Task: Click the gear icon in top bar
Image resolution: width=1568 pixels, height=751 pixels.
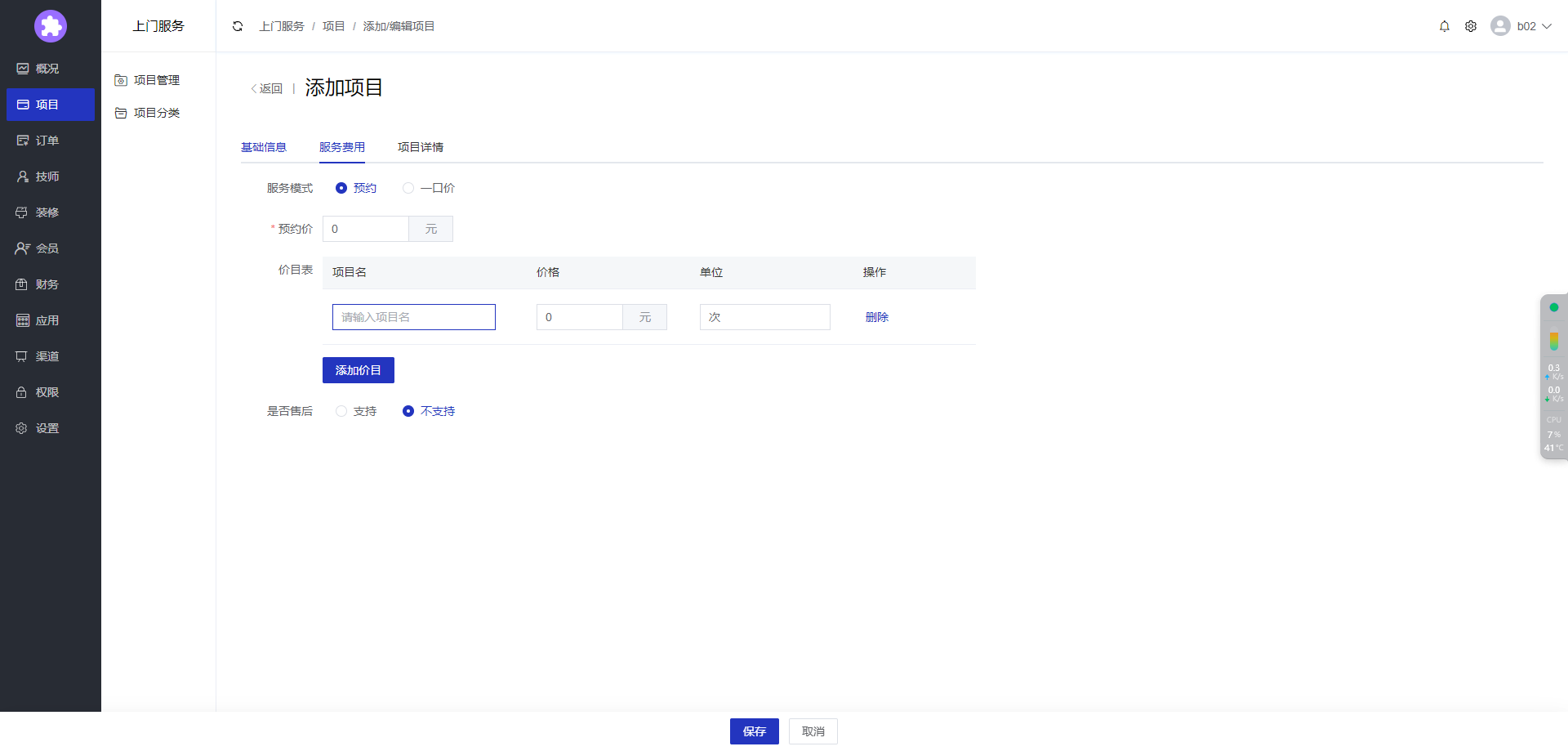Action: pos(1471,26)
